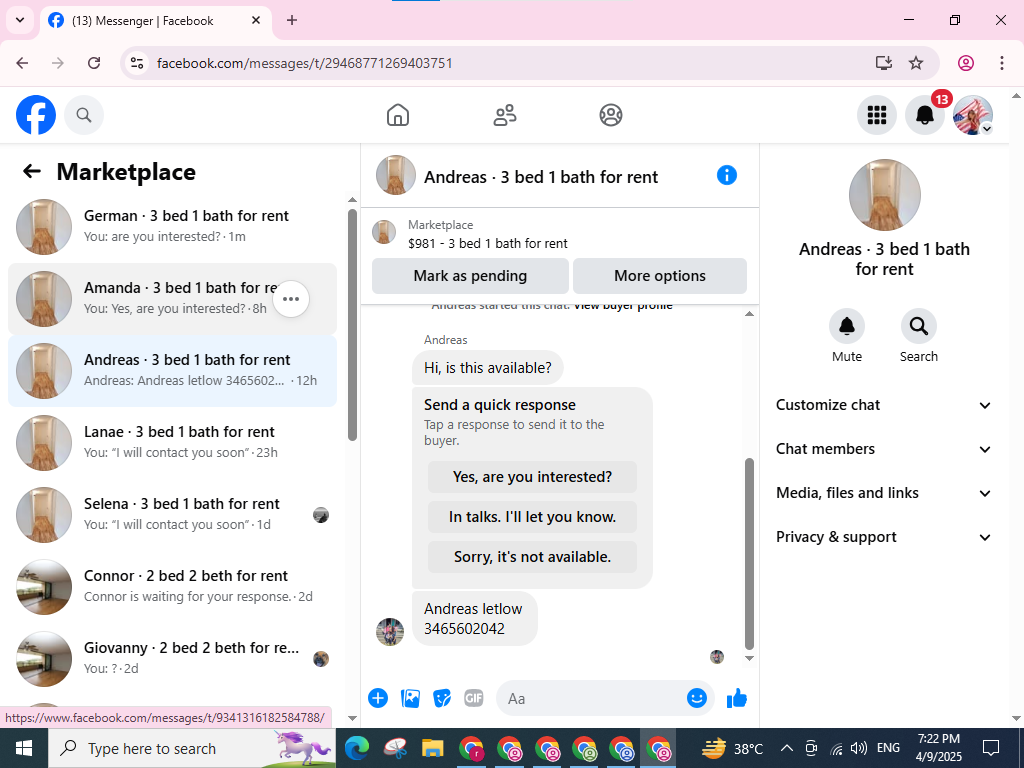Image resolution: width=1024 pixels, height=768 pixels.
Task: Open the Notifications bell with 13 badge
Action: coord(925,115)
